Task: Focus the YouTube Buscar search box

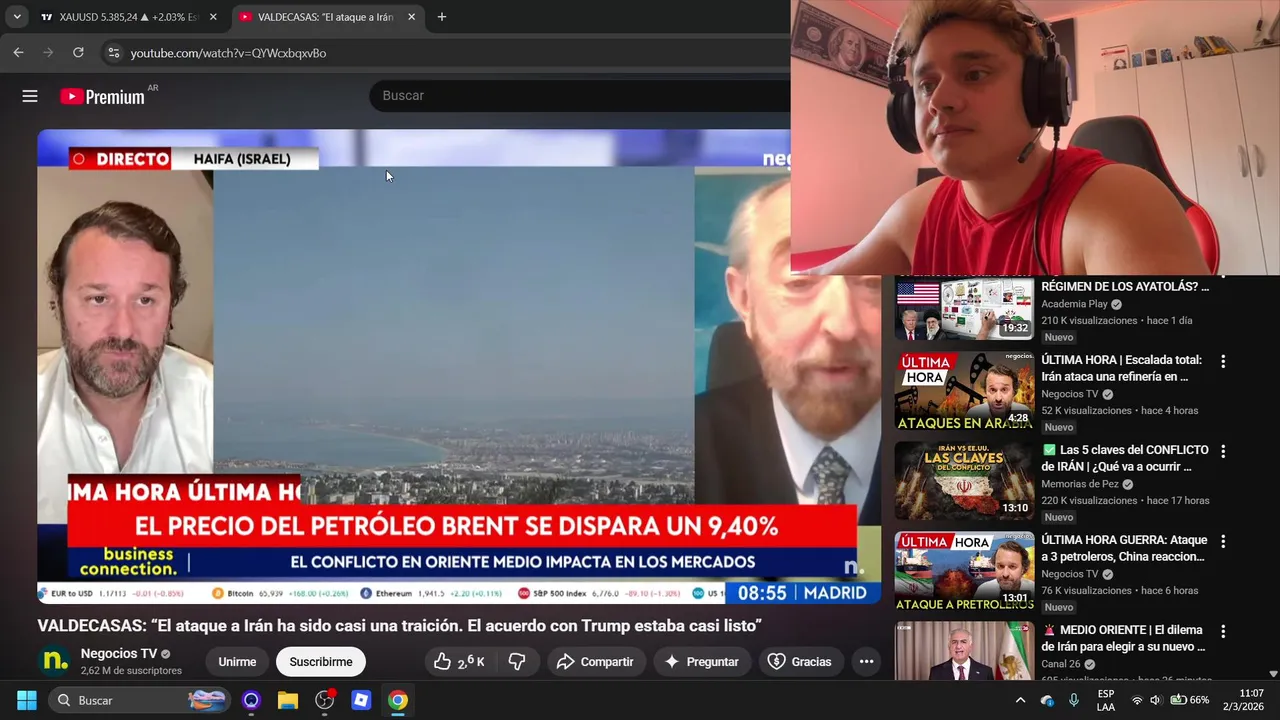Action: click(580, 96)
